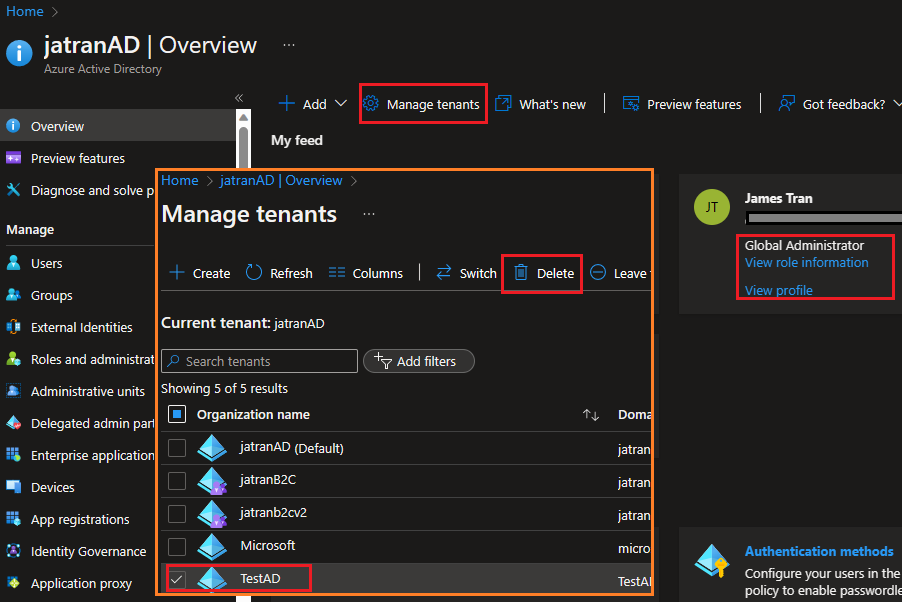Expand the Add dropdown arrow
This screenshot has width=902, height=602.
click(341, 104)
